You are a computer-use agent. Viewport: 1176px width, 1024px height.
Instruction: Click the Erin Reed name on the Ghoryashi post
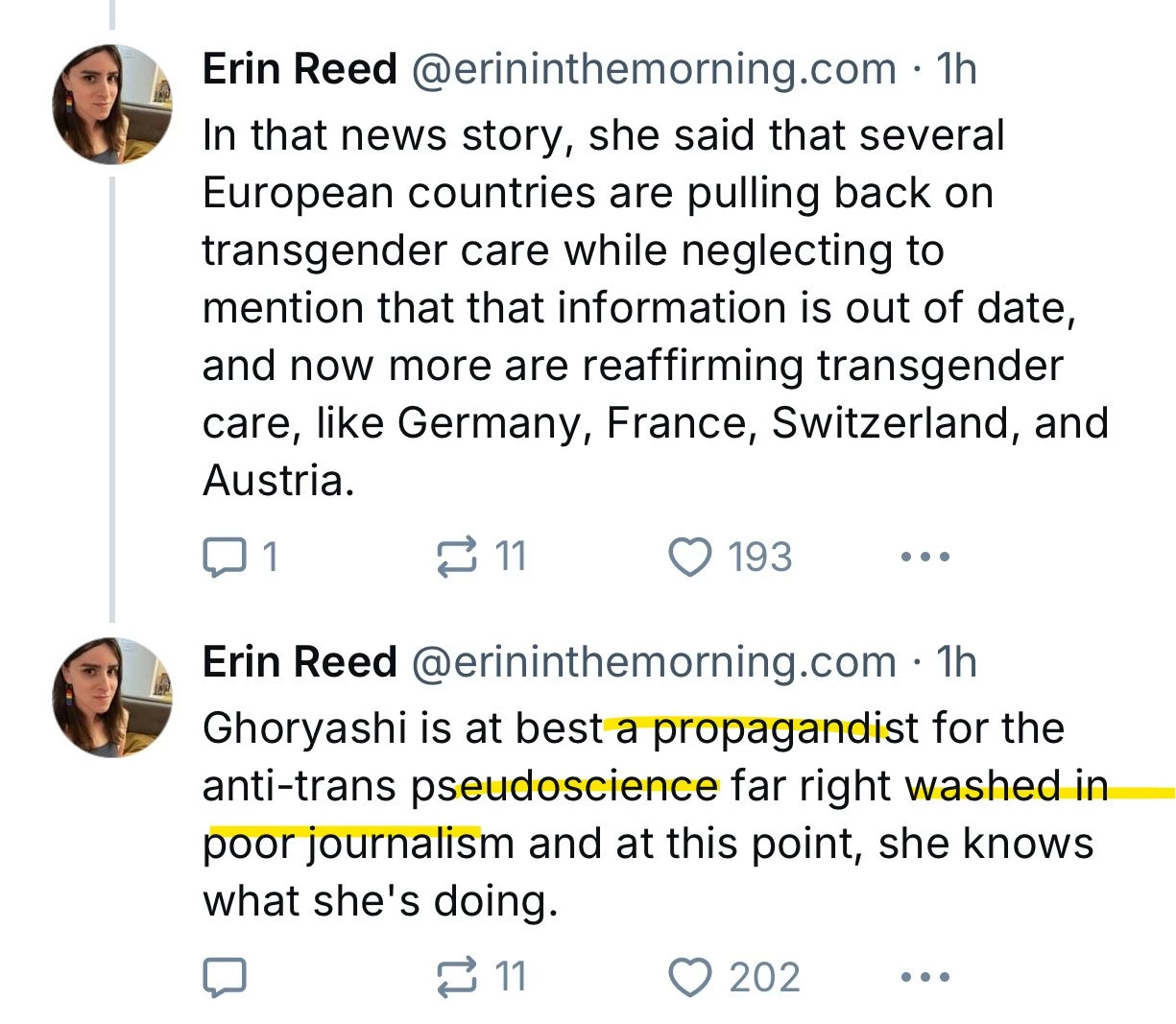300,662
